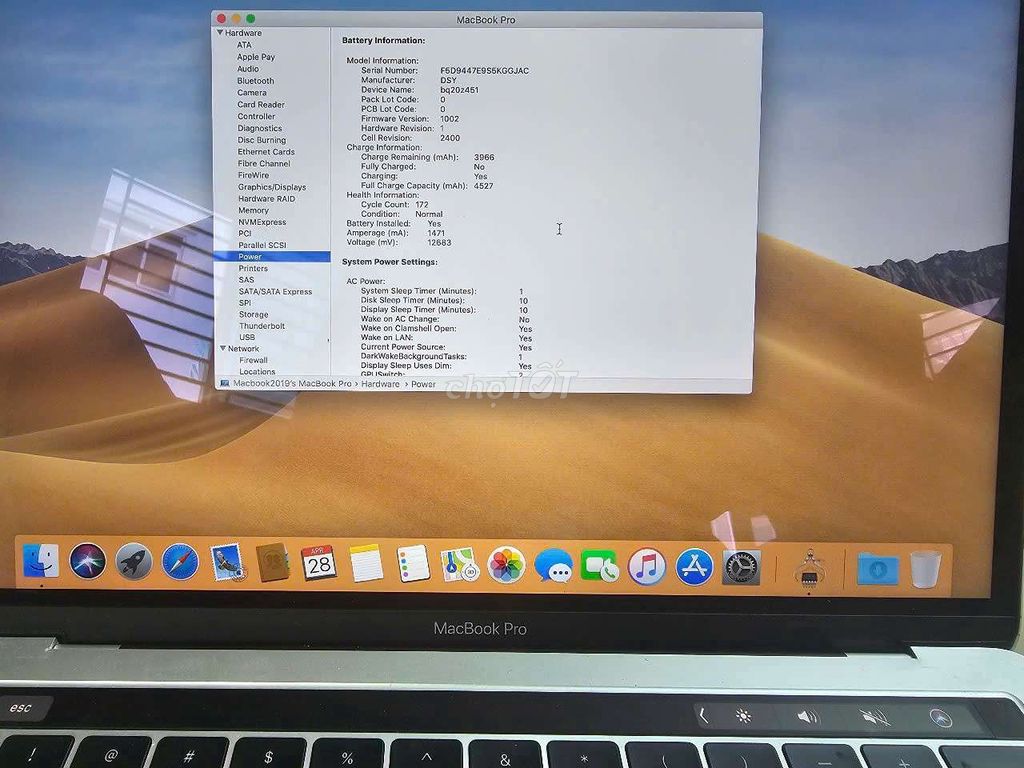
Task: Select Diagnostics in sidebar
Action: point(260,128)
